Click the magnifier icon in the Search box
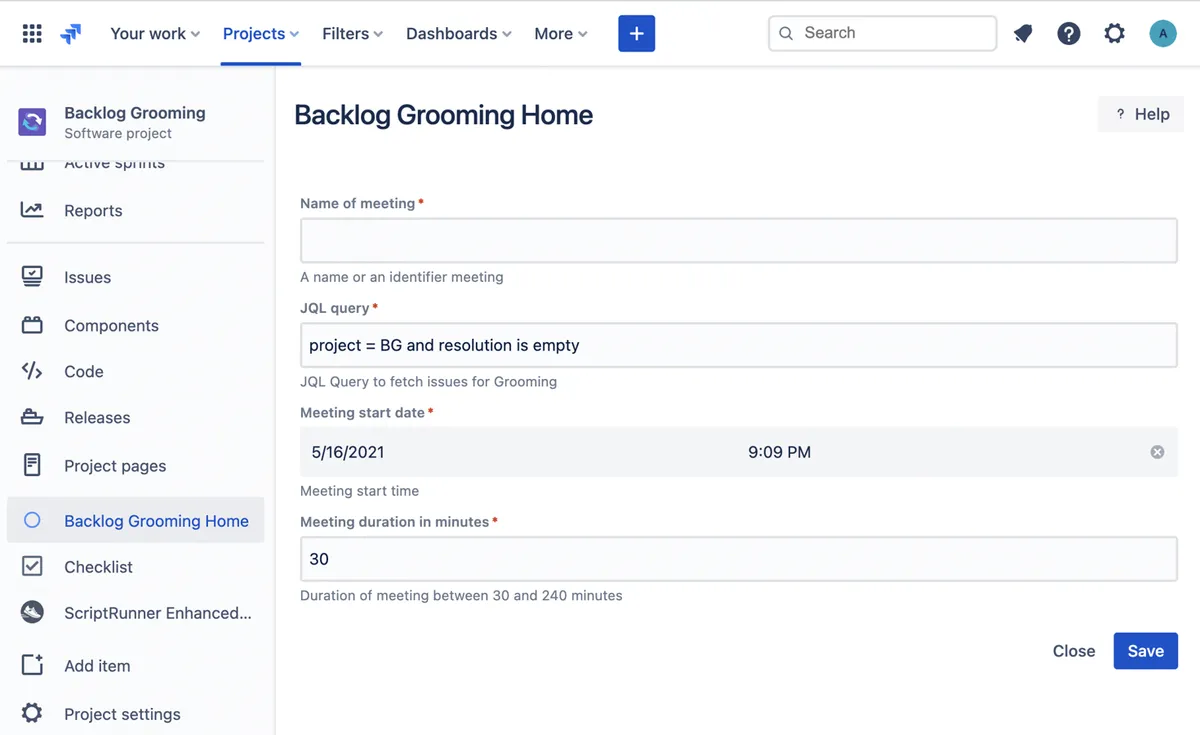Image resolution: width=1200 pixels, height=735 pixels. pos(786,33)
